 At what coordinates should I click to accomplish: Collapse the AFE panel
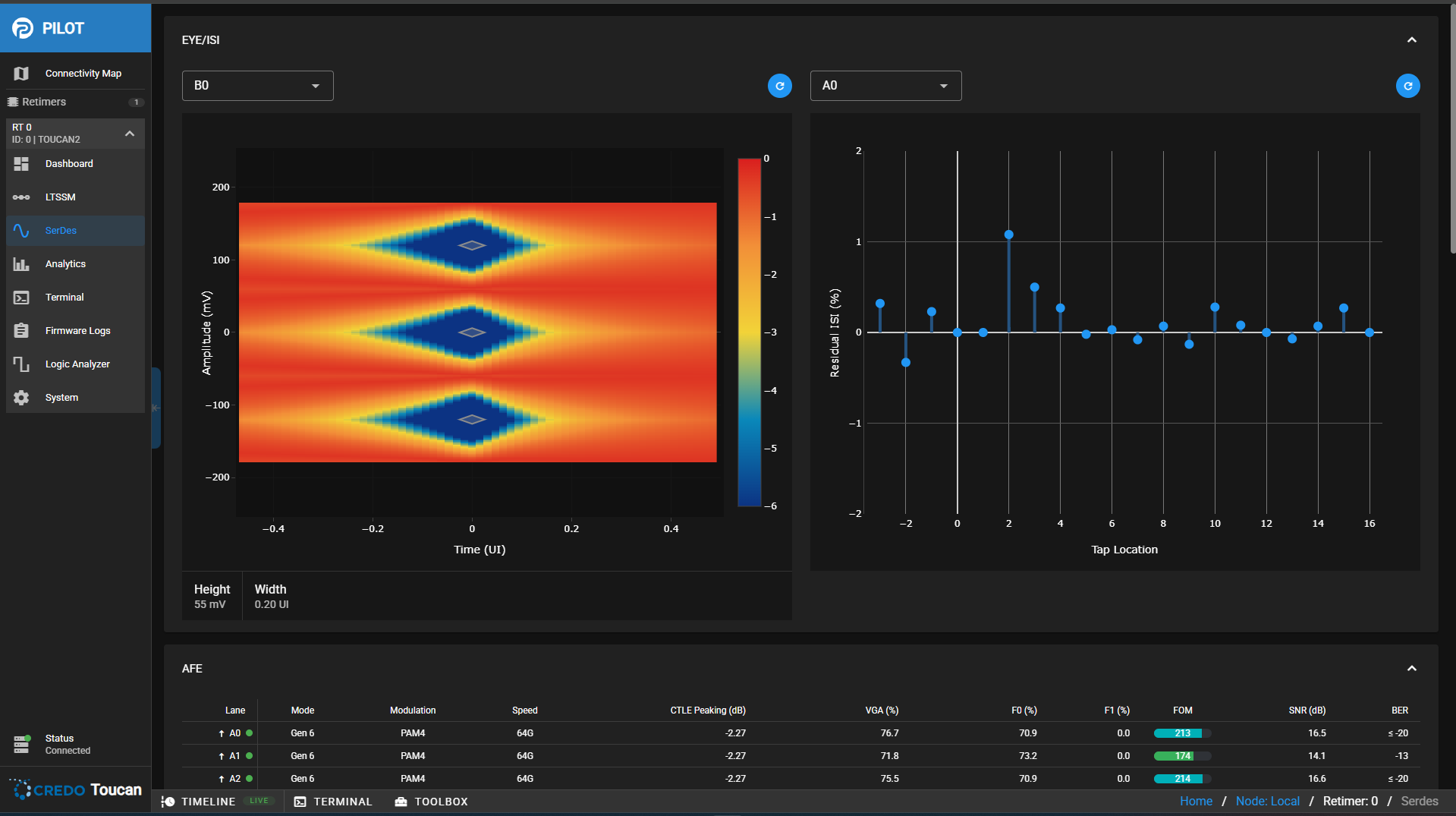[1411, 669]
